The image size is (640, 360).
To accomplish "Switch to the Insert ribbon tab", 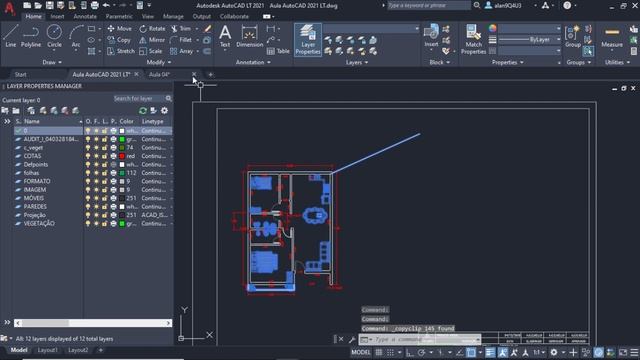I will tap(57, 17).
